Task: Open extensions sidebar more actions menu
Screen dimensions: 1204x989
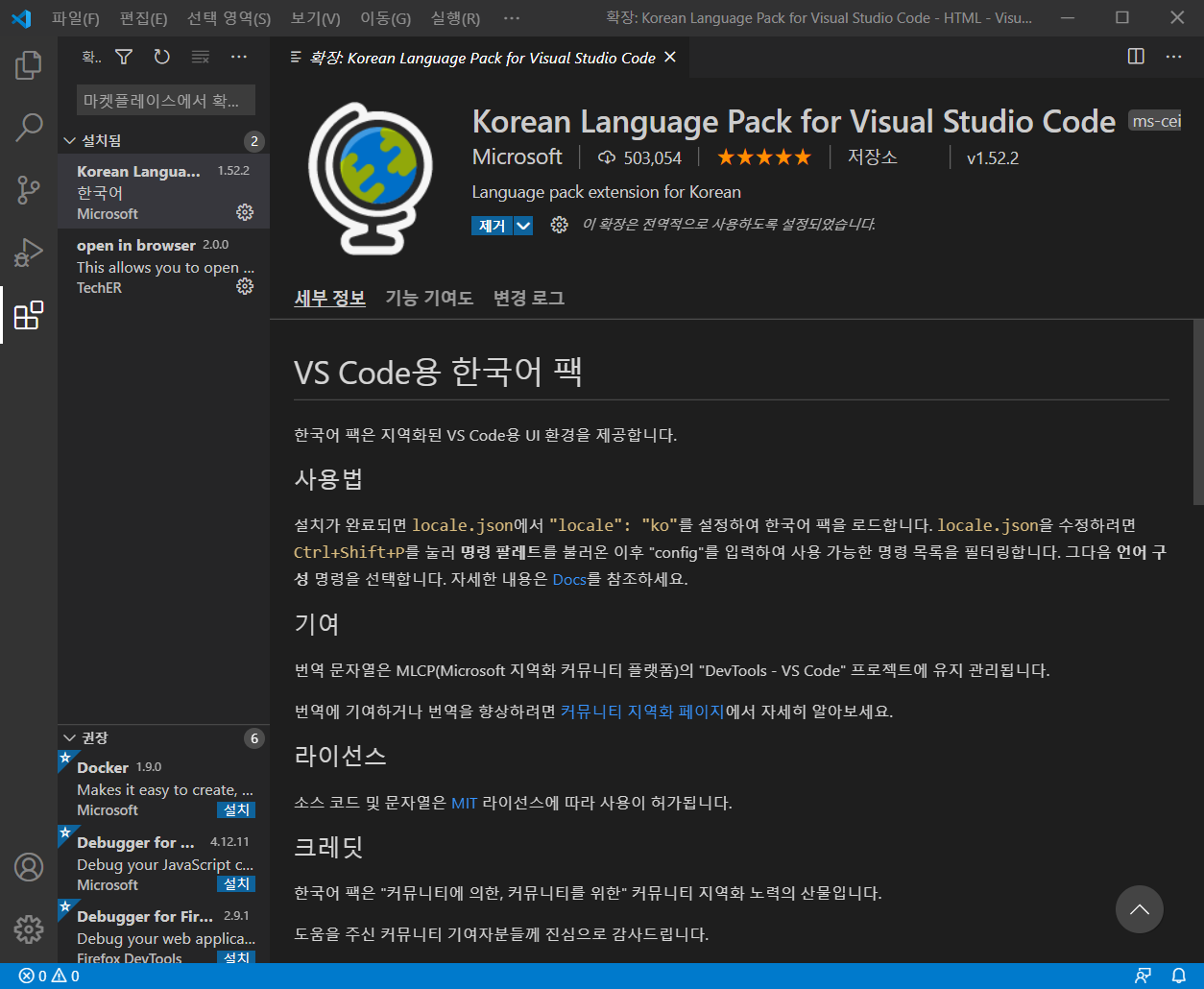Action: click(x=239, y=57)
